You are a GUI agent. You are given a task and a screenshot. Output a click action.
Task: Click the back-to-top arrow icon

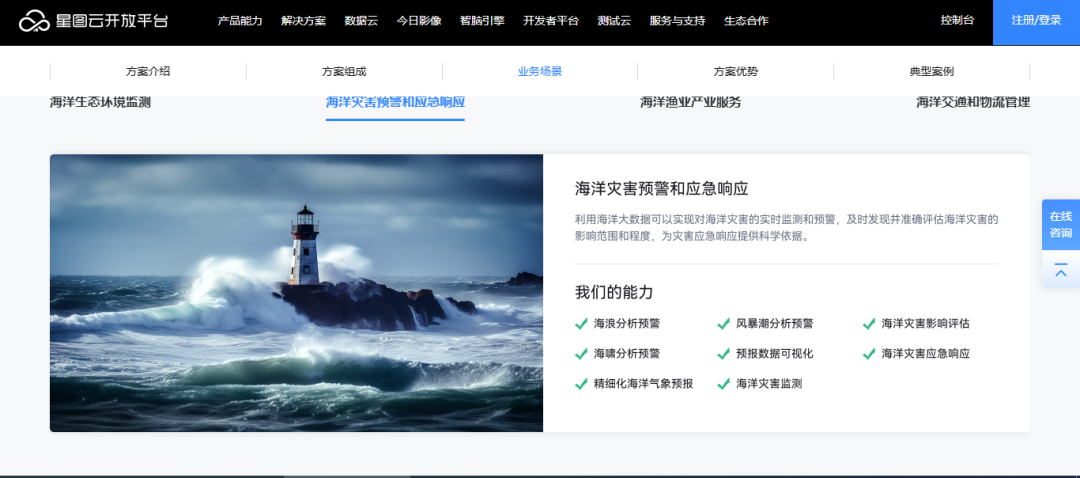[1060, 271]
